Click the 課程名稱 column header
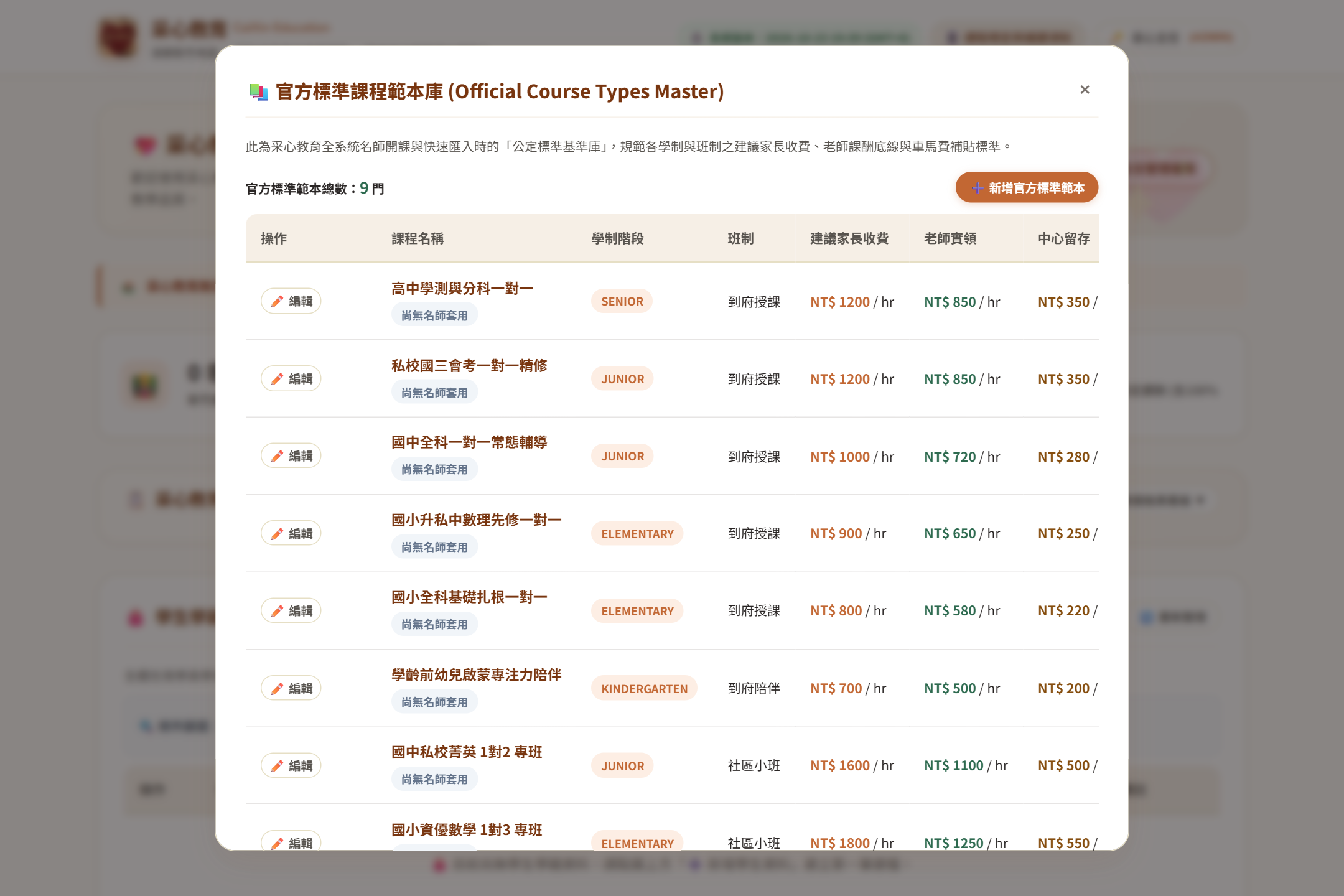The image size is (1344, 896). pos(418,238)
